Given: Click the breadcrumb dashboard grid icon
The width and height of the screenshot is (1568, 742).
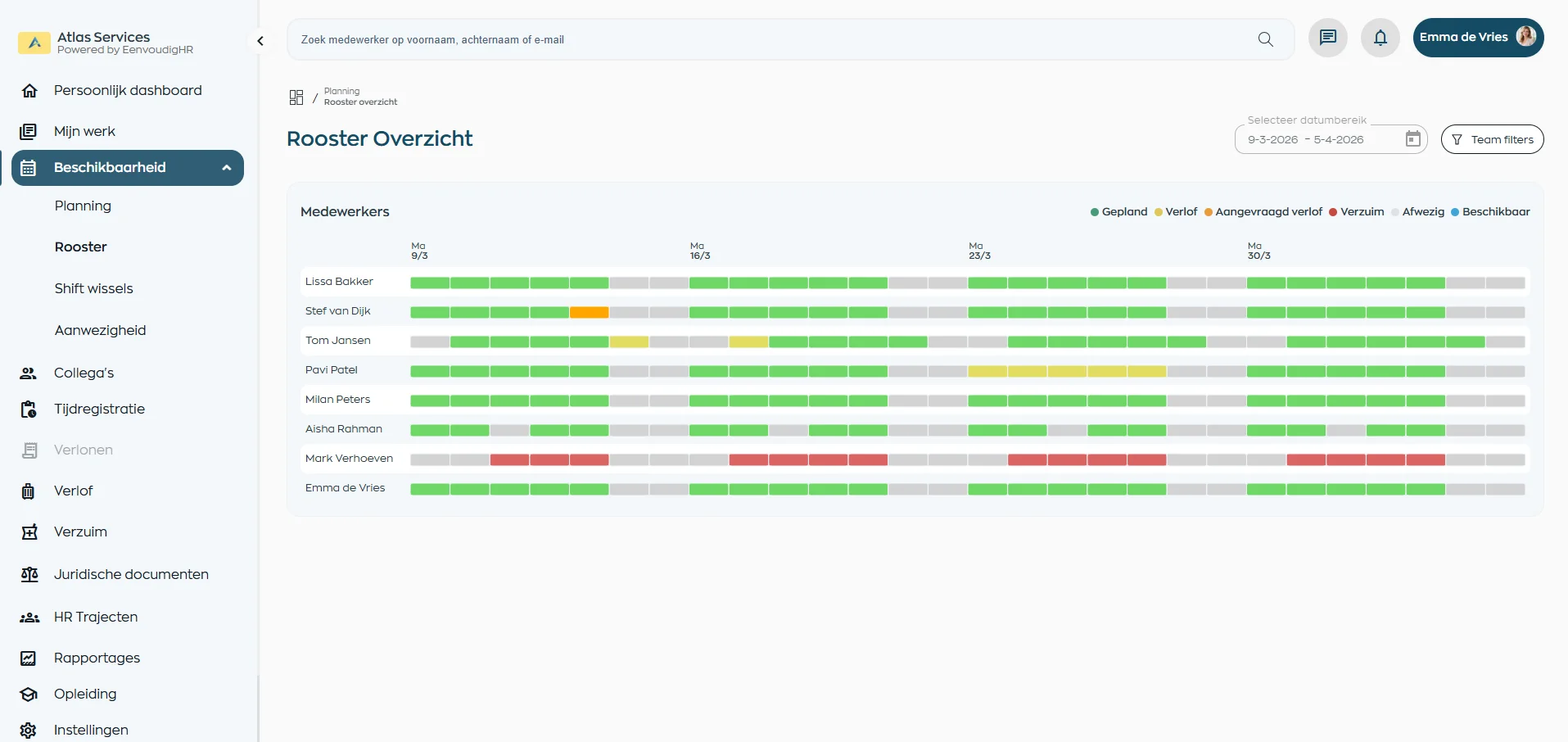Looking at the screenshot, I should coord(296,97).
